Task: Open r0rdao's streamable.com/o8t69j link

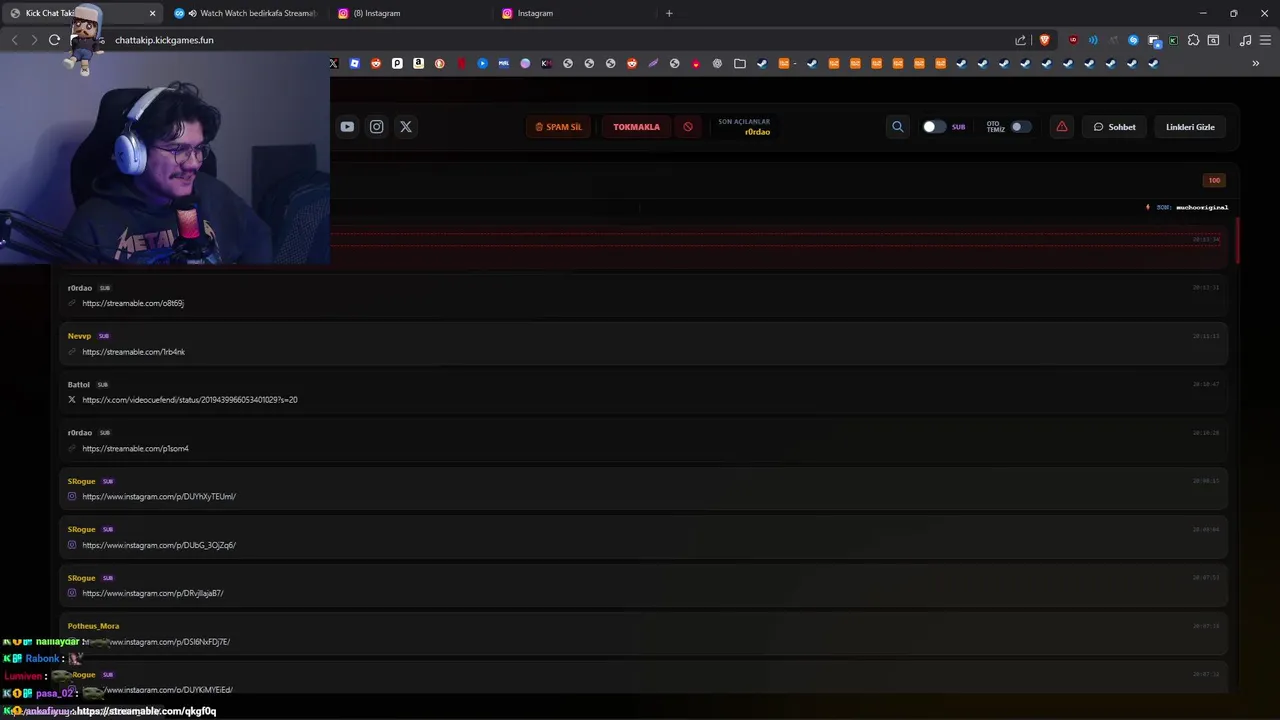Action: point(133,303)
